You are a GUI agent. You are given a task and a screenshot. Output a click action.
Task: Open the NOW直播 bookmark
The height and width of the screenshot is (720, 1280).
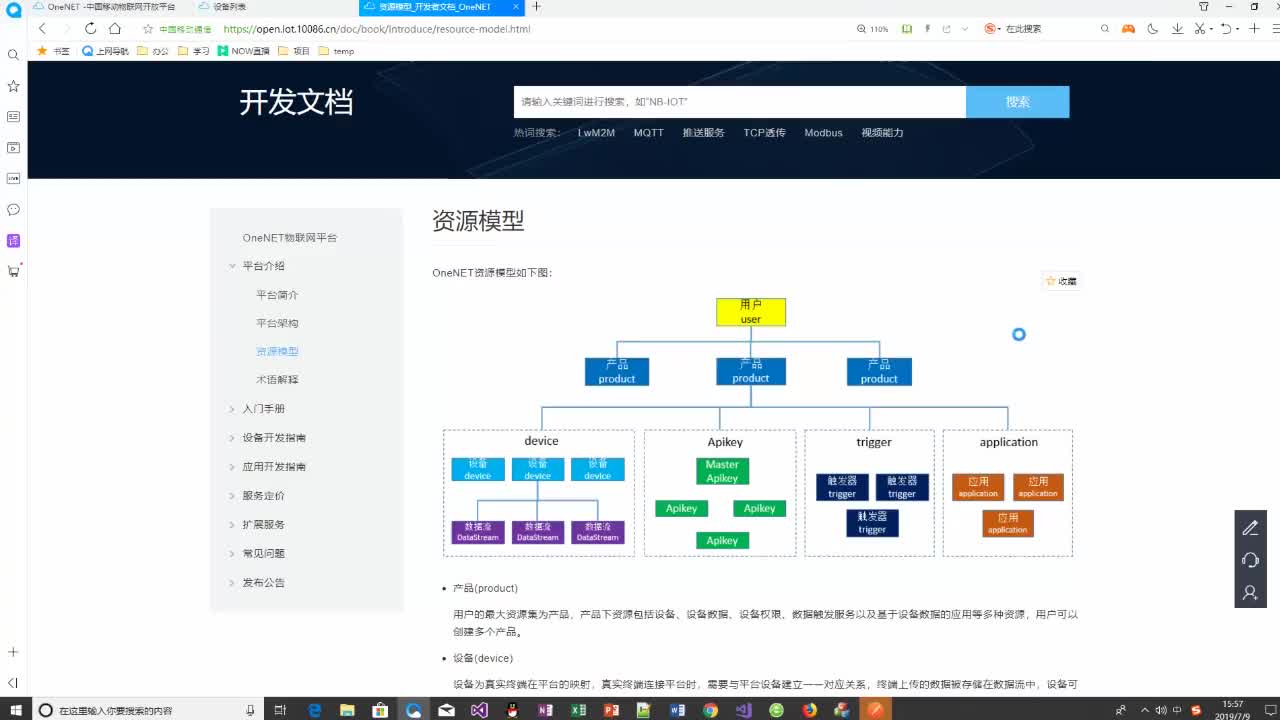click(x=244, y=51)
